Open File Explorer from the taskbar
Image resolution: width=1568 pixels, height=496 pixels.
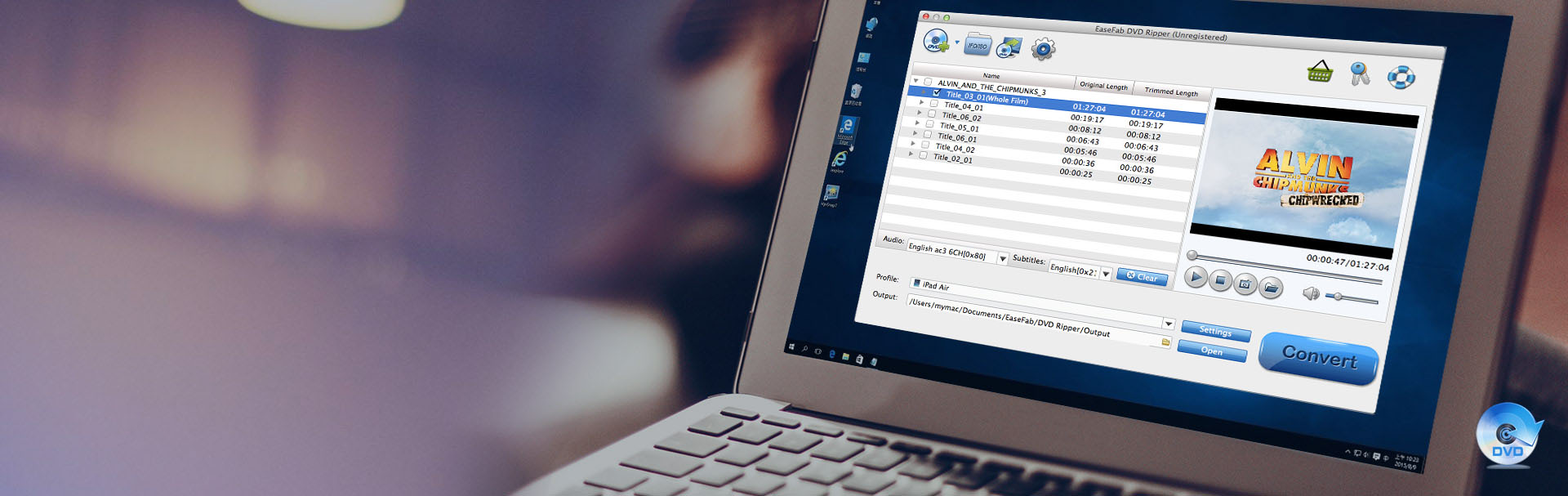[x=845, y=356]
